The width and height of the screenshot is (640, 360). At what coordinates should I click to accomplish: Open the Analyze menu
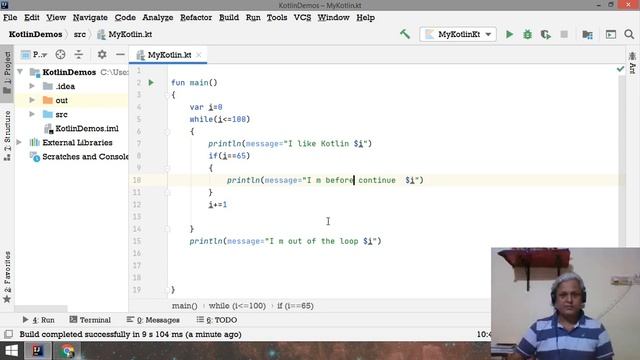158,18
